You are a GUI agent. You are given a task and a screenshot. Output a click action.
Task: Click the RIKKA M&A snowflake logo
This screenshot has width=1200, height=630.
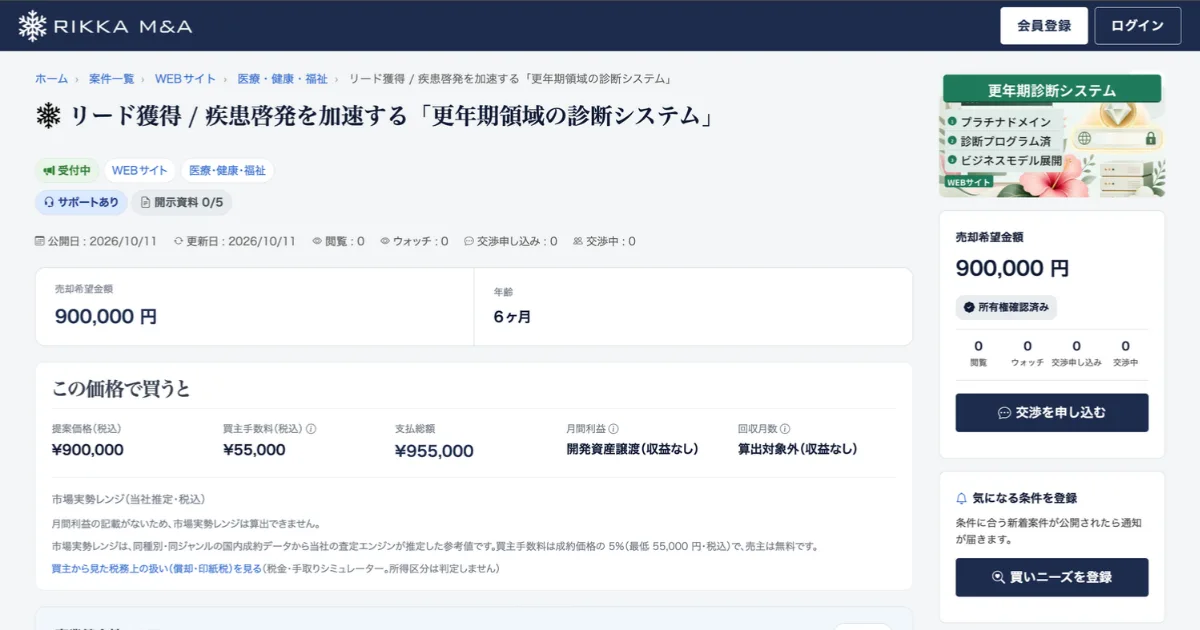tap(33, 26)
